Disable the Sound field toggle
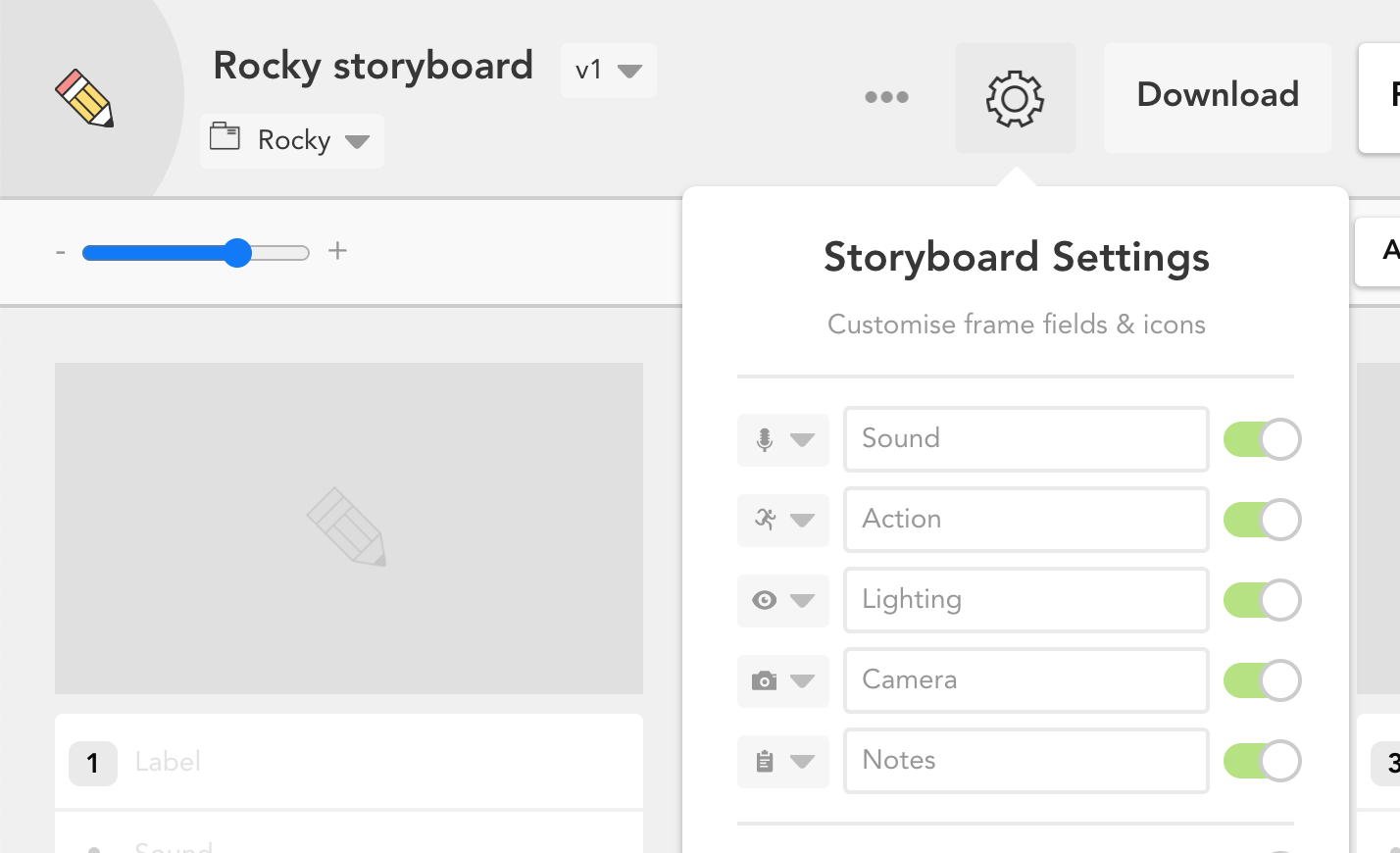 pyautogui.click(x=1262, y=439)
